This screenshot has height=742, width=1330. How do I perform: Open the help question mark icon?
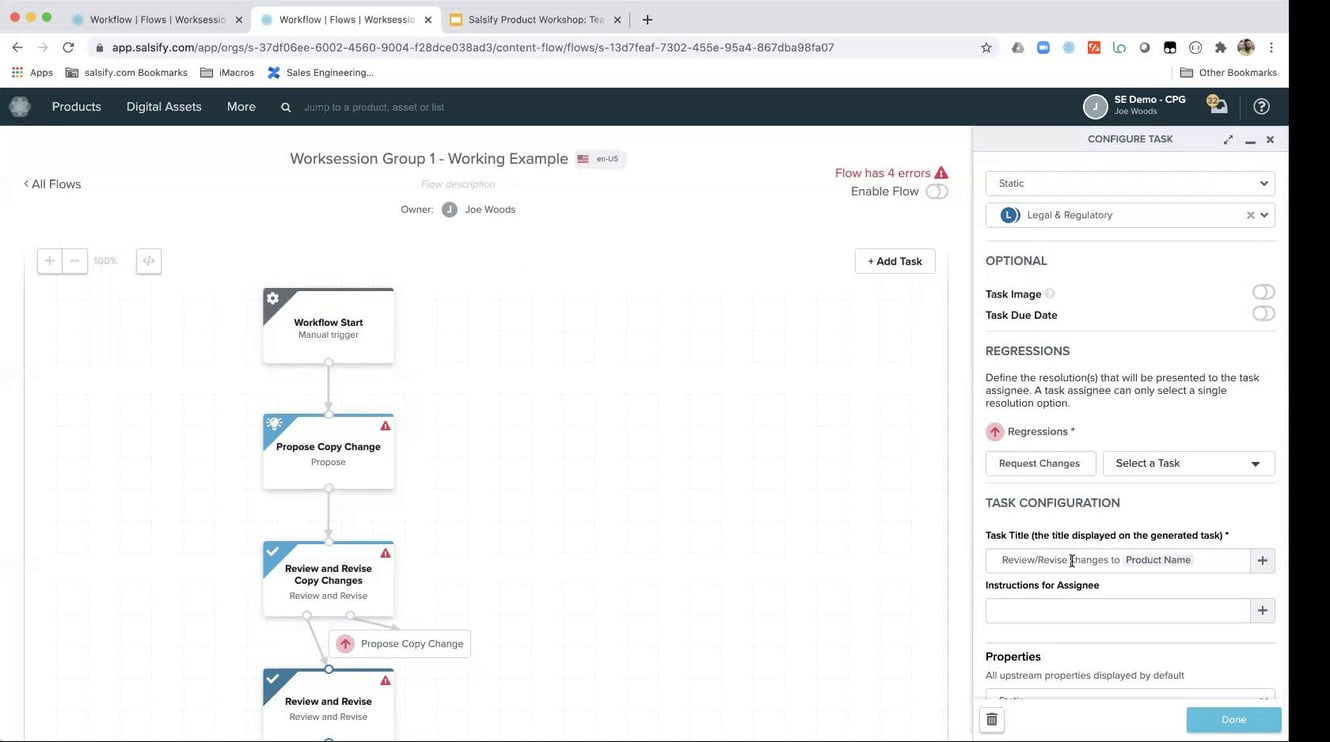click(1261, 106)
